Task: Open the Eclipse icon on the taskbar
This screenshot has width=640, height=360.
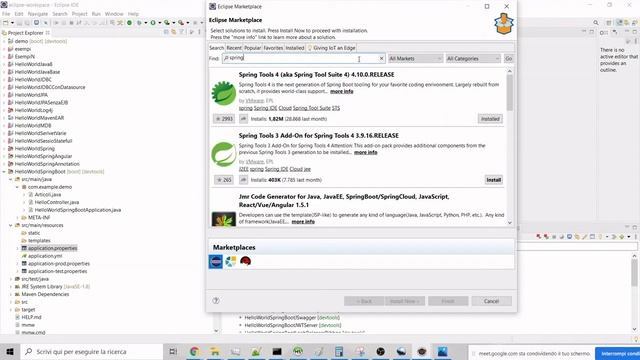Action: [x=422, y=351]
